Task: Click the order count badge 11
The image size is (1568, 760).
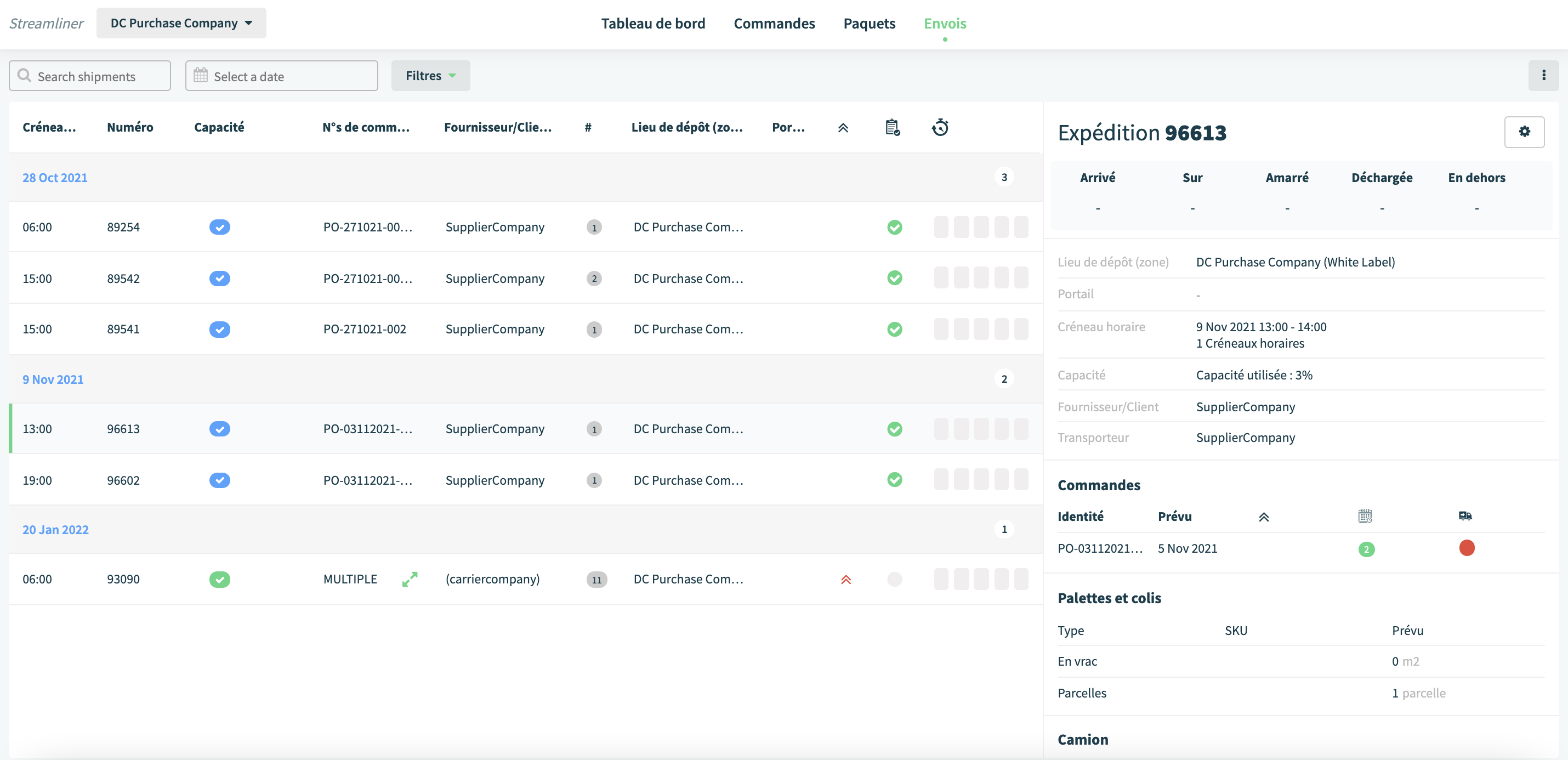Action: (596, 580)
